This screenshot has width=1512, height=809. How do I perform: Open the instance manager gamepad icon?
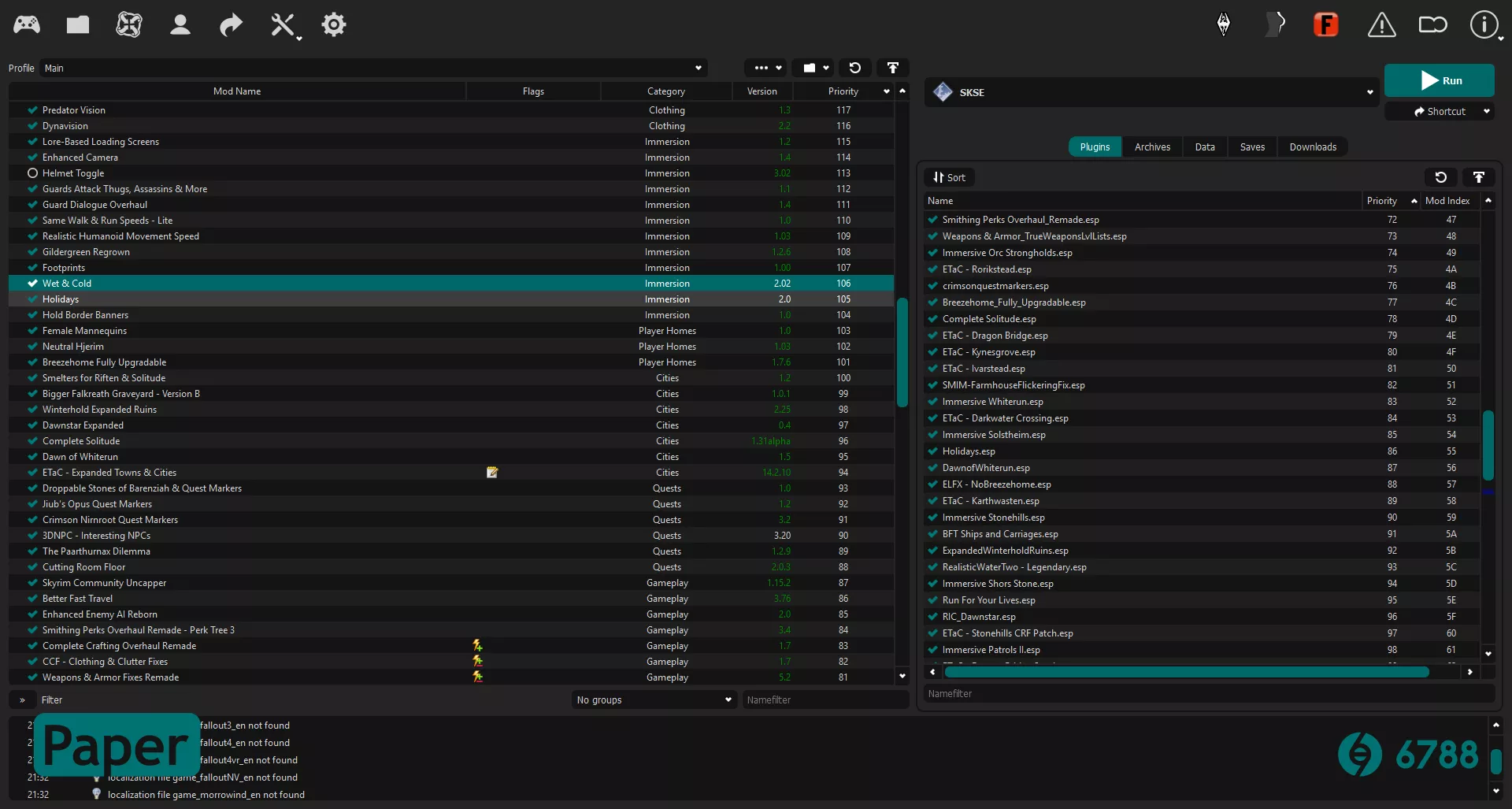coord(27,24)
